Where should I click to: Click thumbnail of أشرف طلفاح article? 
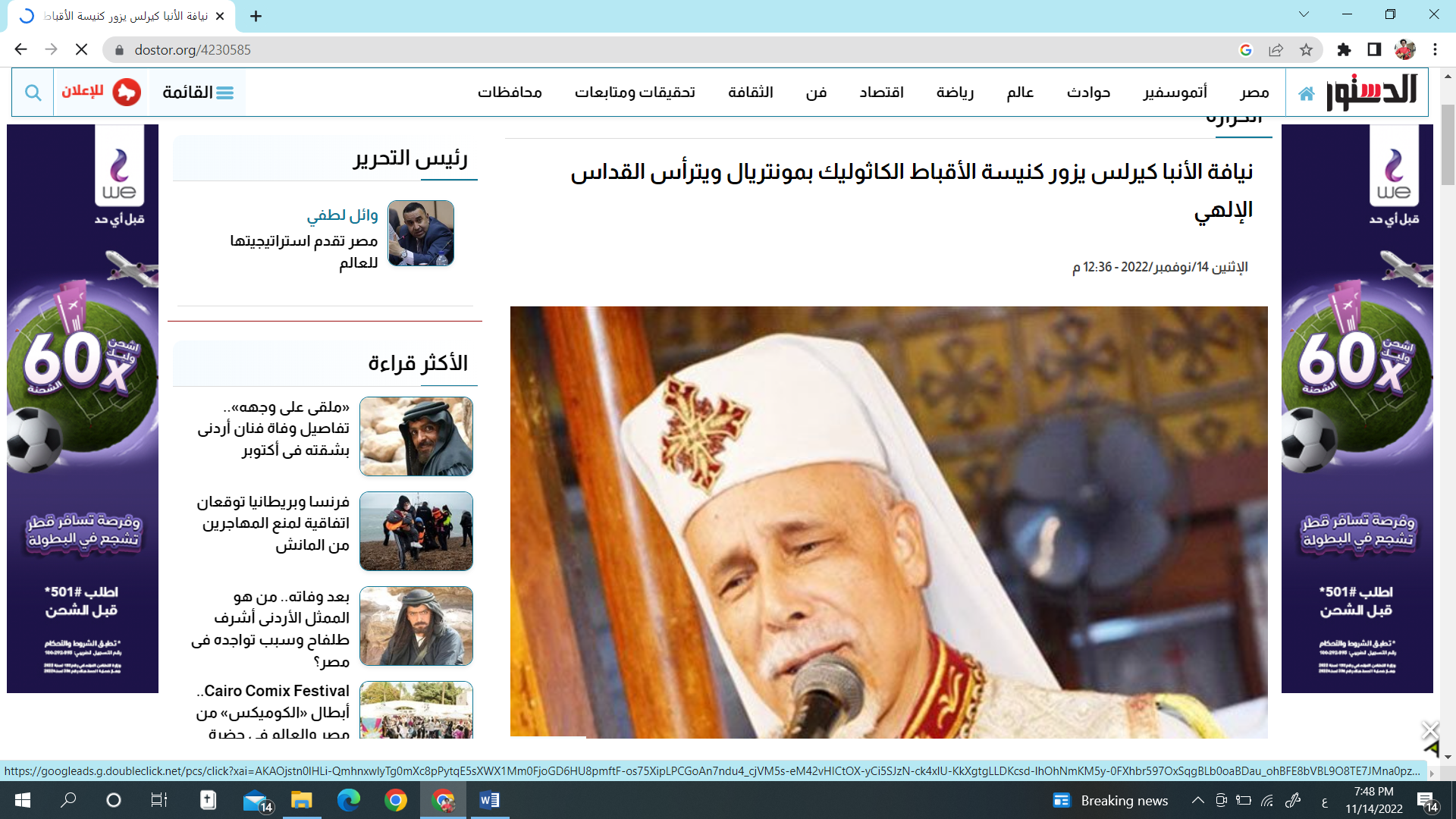pyautogui.click(x=416, y=626)
